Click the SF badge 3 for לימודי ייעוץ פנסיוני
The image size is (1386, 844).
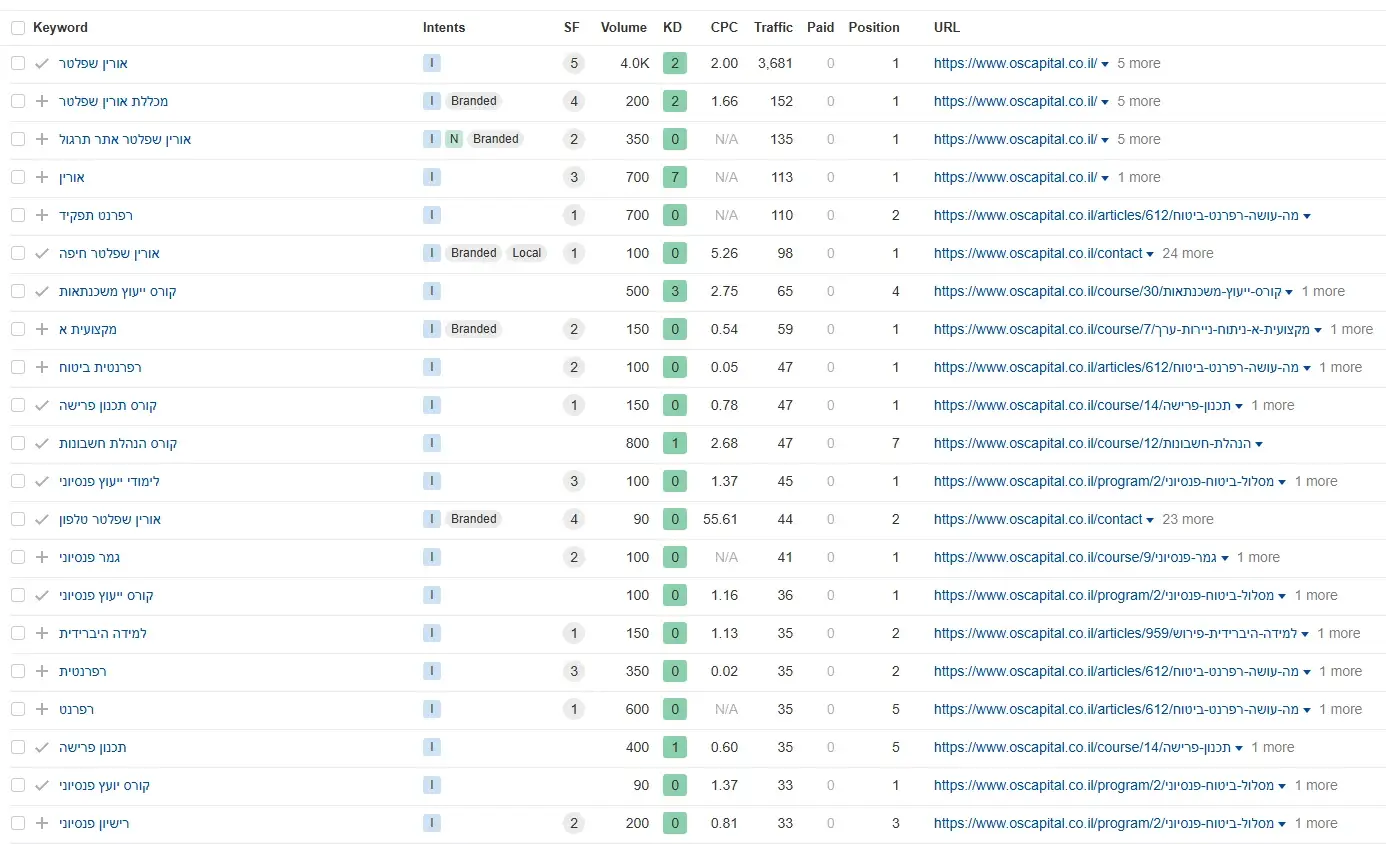[x=573, y=481]
